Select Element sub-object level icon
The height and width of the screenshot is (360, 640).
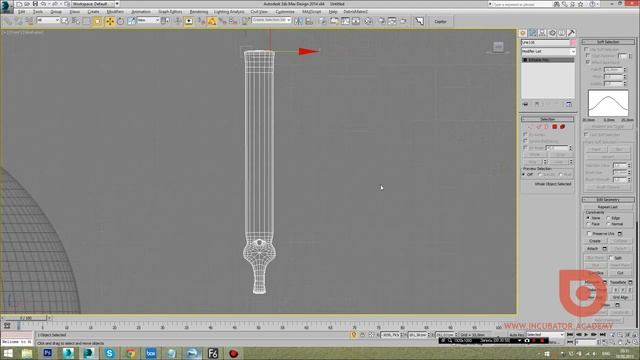562,127
